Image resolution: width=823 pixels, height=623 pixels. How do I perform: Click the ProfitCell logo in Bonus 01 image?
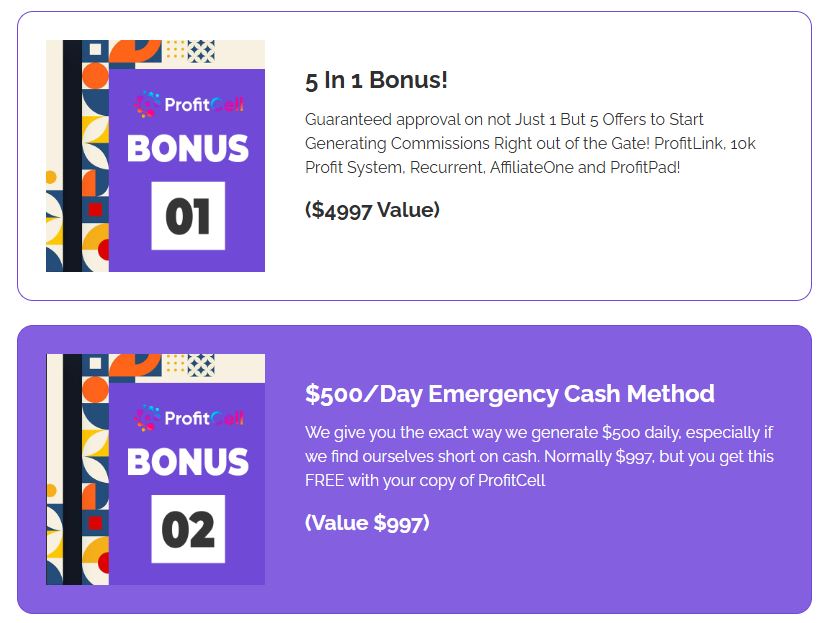tap(188, 104)
